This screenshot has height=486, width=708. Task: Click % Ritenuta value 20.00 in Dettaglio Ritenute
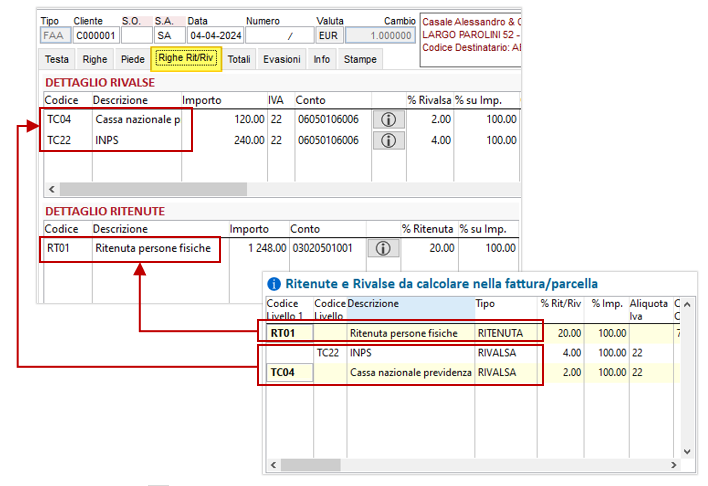442,248
